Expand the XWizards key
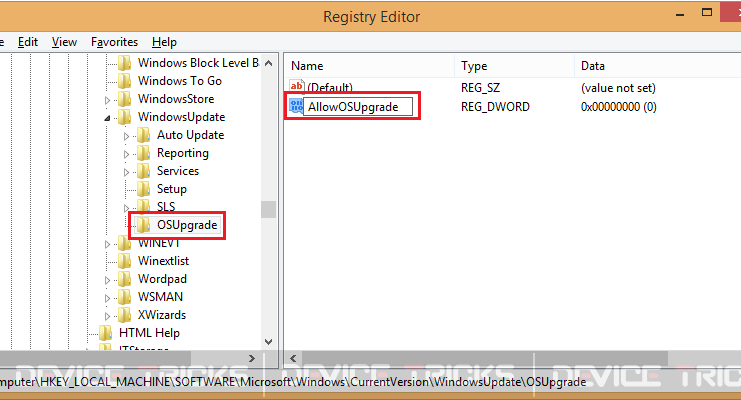741x400 pixels. (107, 316)
